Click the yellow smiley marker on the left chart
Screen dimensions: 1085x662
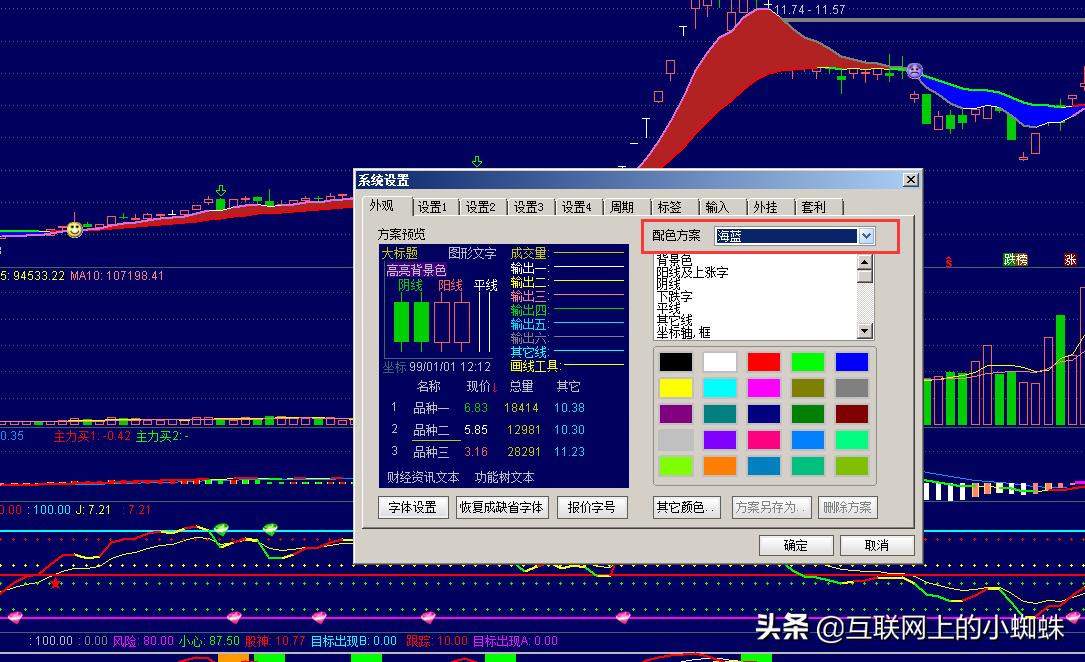74,230
